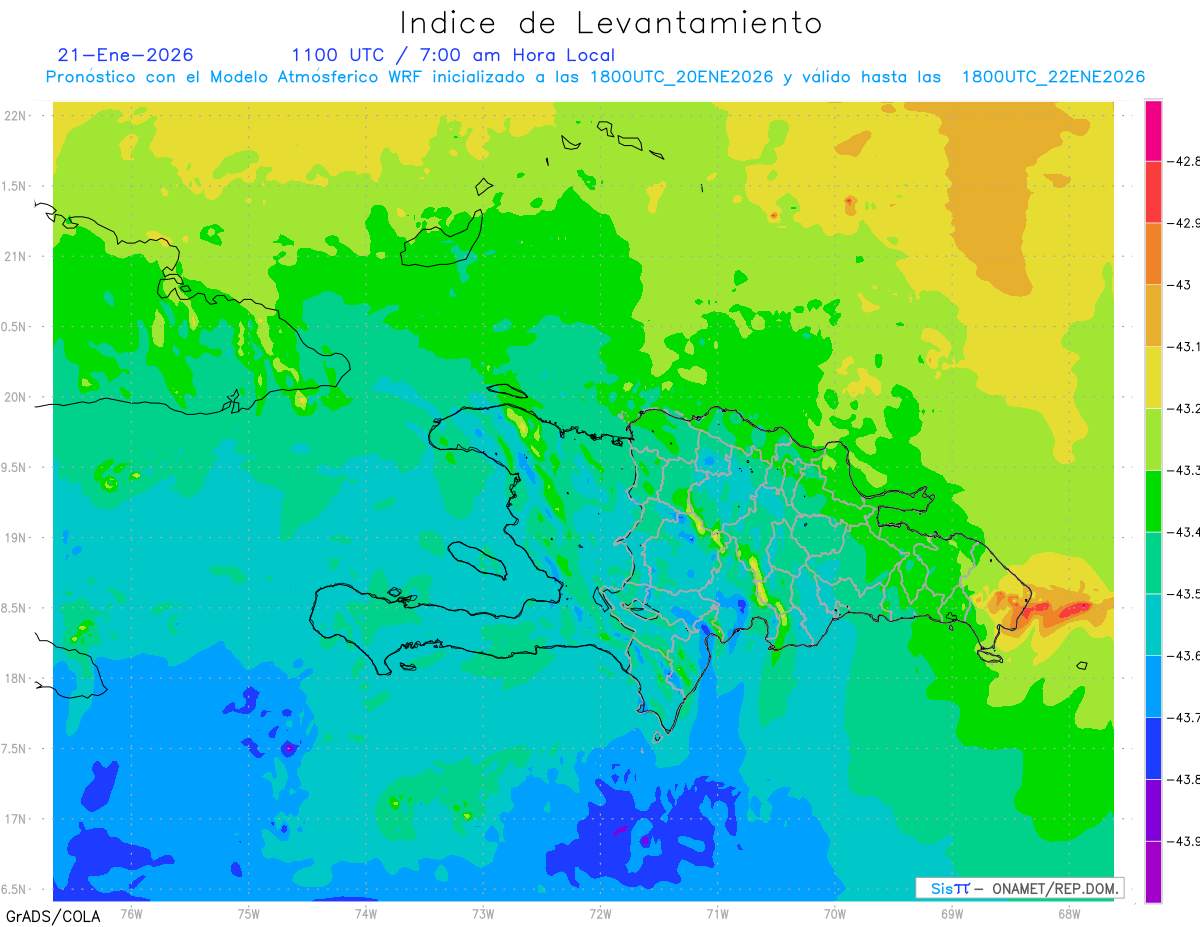Pick the orange swatch between -42.9 and -43
The width and height of the screenshot is (1200, 927).
(x=1153, y=254)
